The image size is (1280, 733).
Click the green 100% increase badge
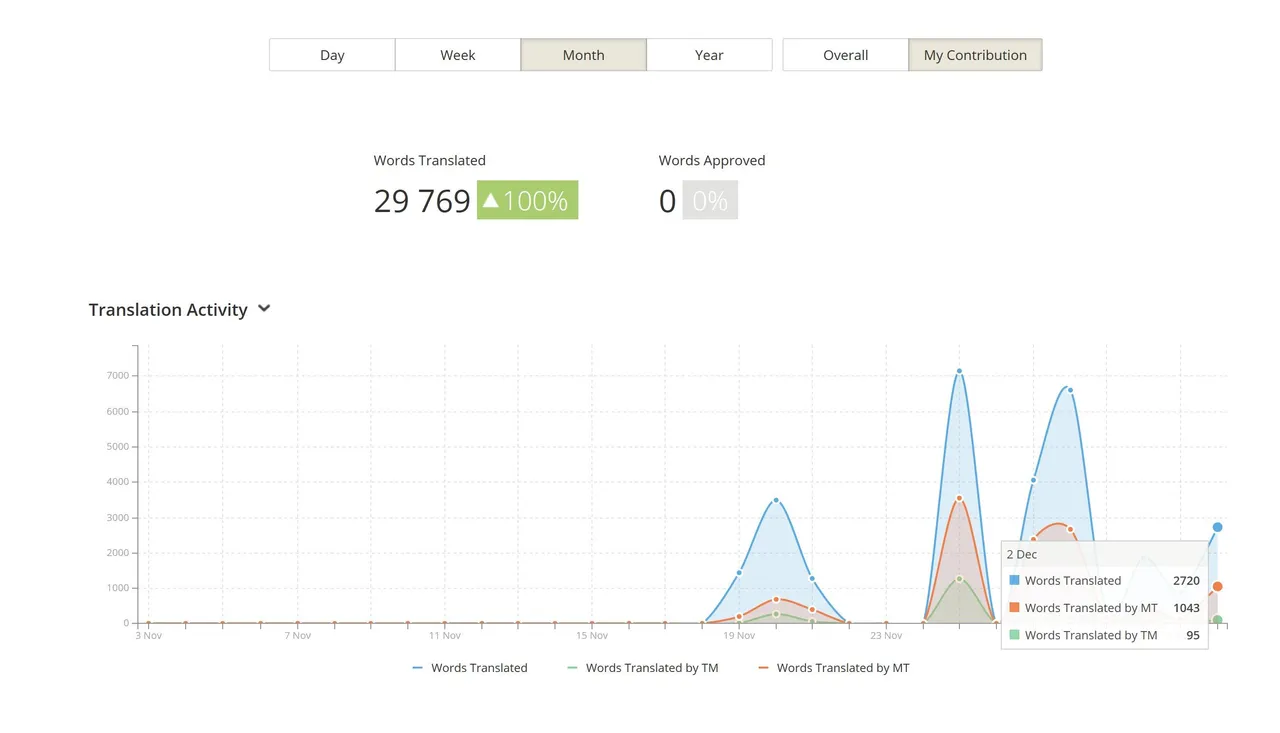click(x=527, y=200)
